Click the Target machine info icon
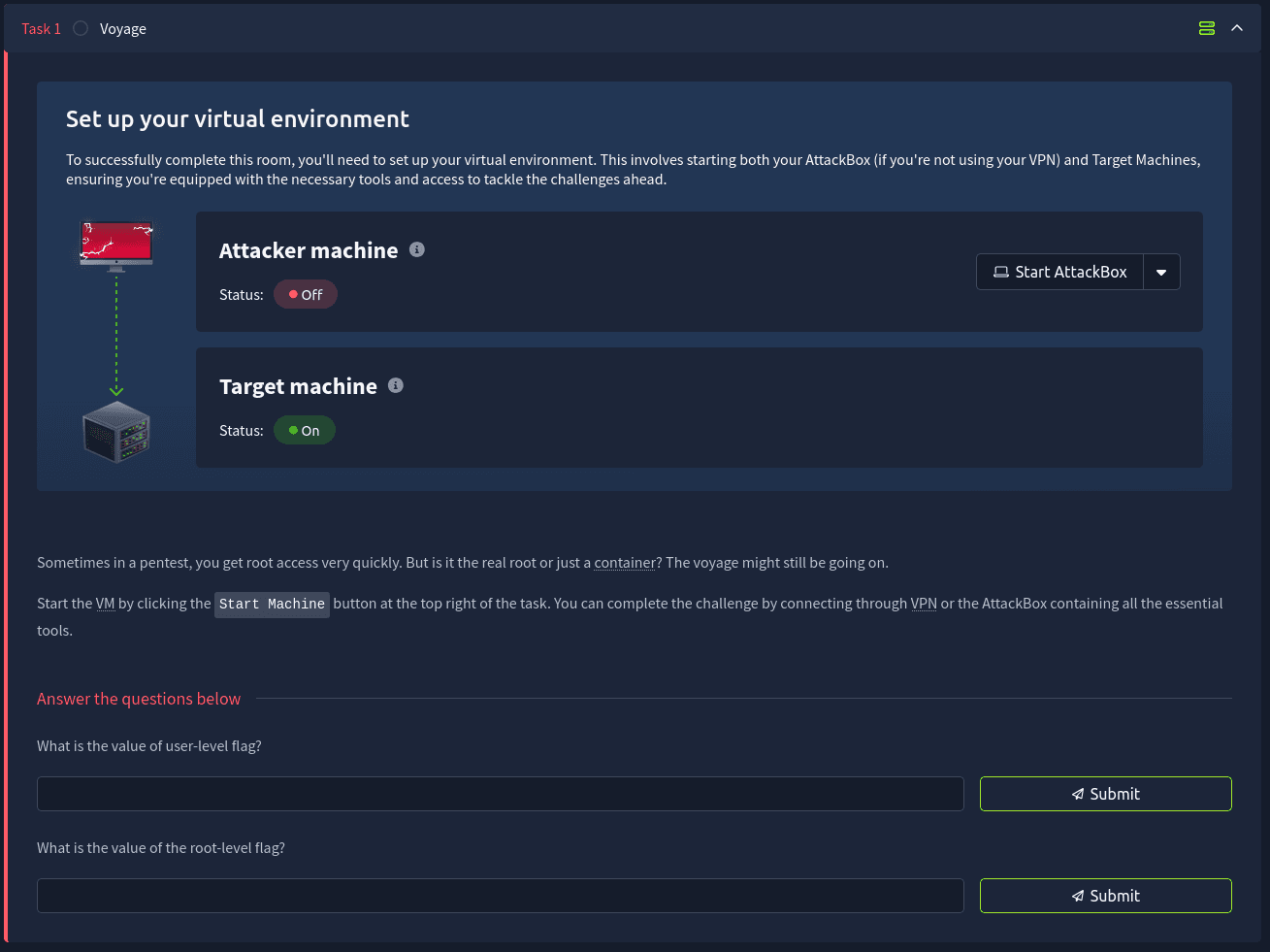 tap(396, 385)
